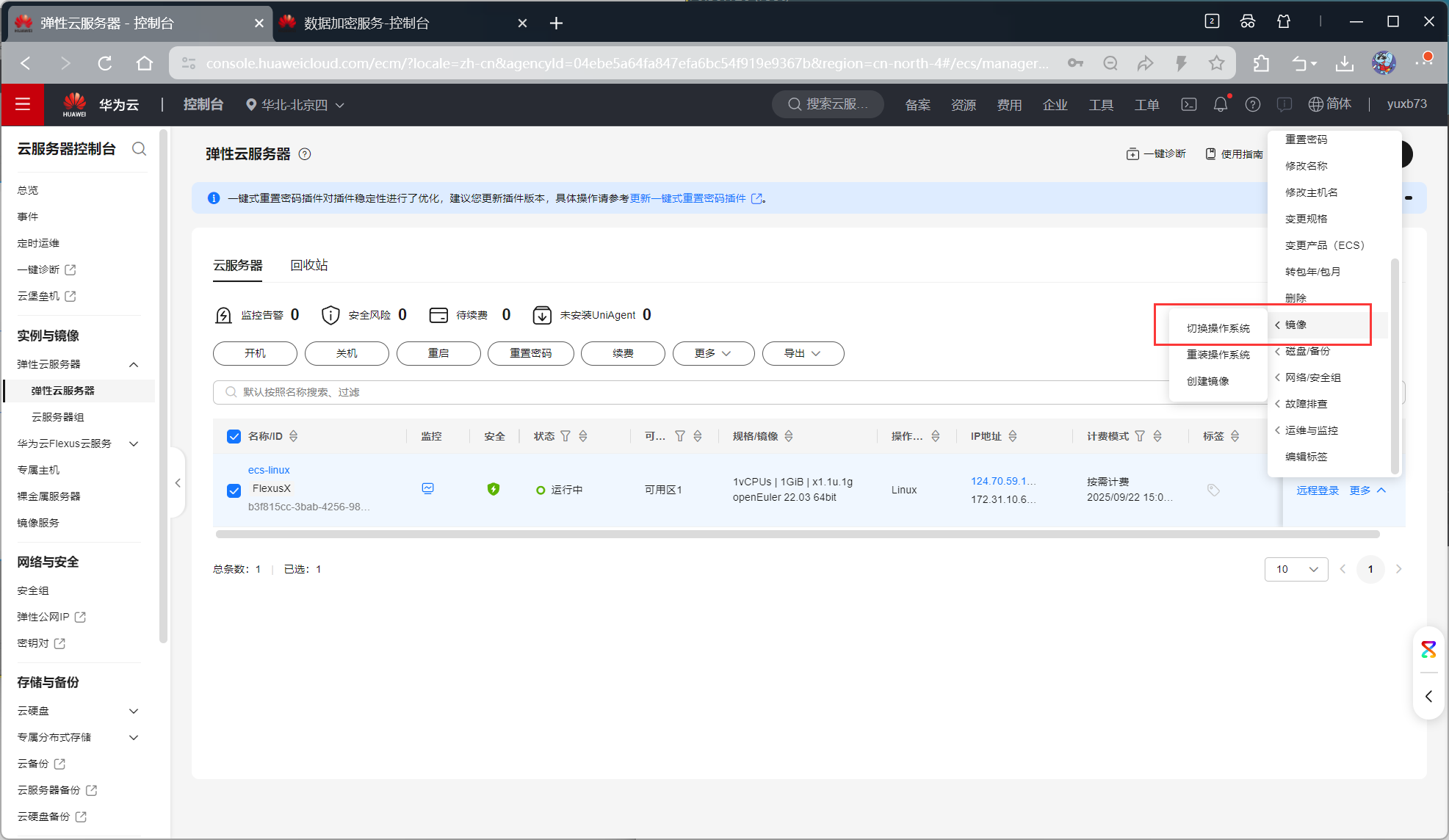Click the sidebar search magnifier icon
The image size is (1449, 840).
pos(139,149)
